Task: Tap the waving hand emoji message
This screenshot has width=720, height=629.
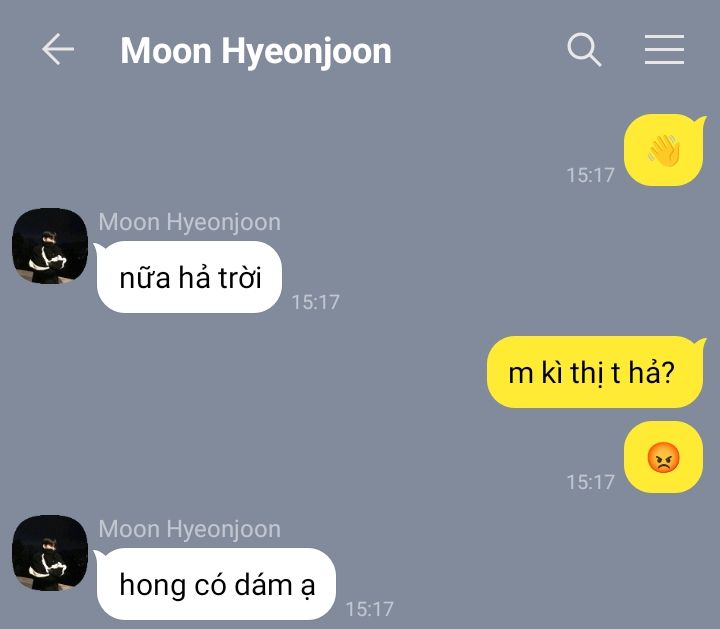Action: (664, 150)
